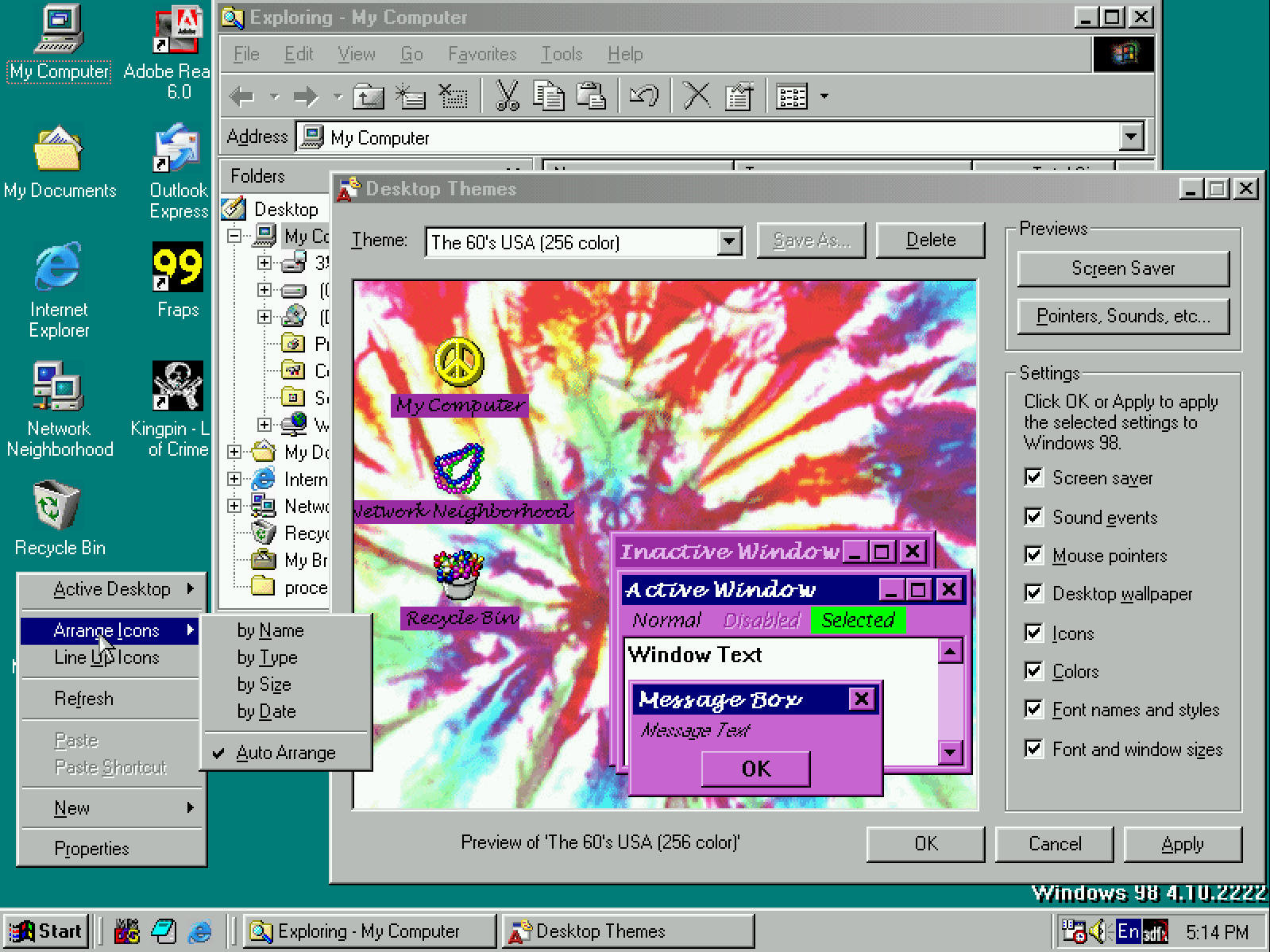The height and width of the screenshot is (952, 1270).
Task: Uncheck the Colors checkbox
Action: coord(1033,671)
